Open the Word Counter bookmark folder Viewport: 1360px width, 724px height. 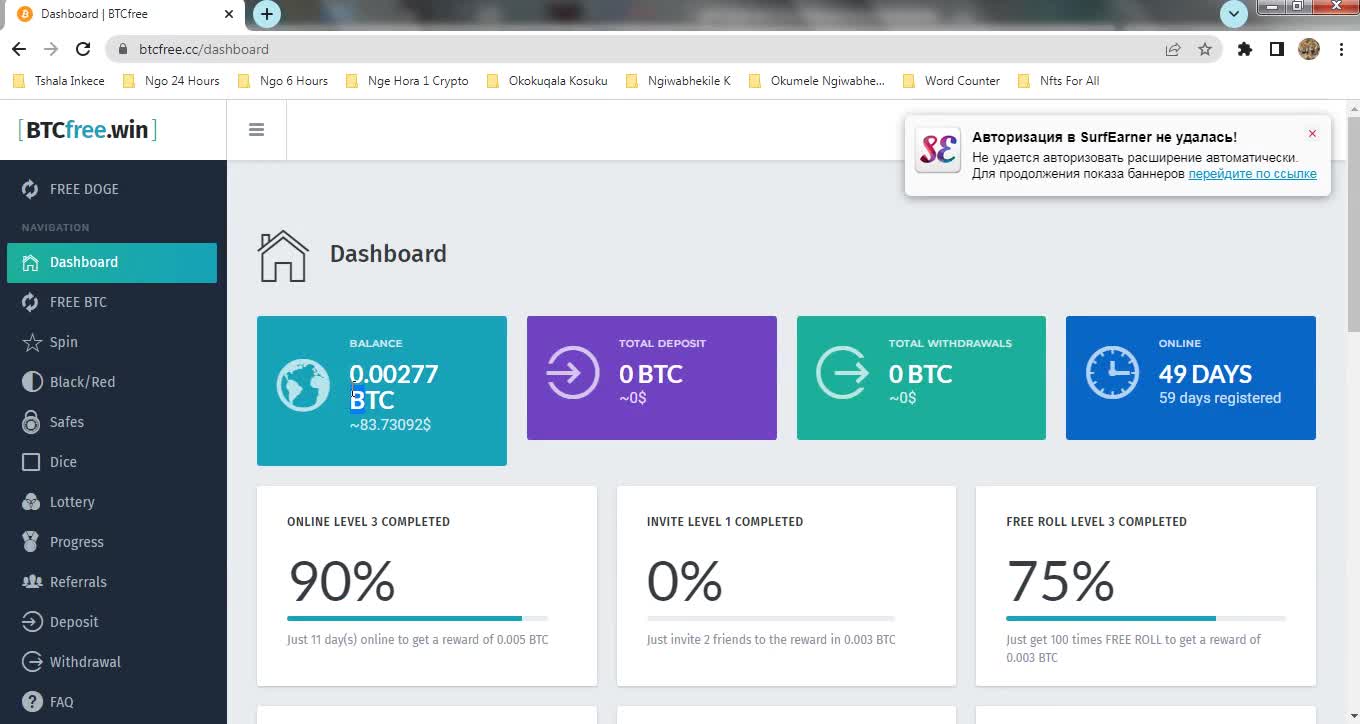coord(951,81)
